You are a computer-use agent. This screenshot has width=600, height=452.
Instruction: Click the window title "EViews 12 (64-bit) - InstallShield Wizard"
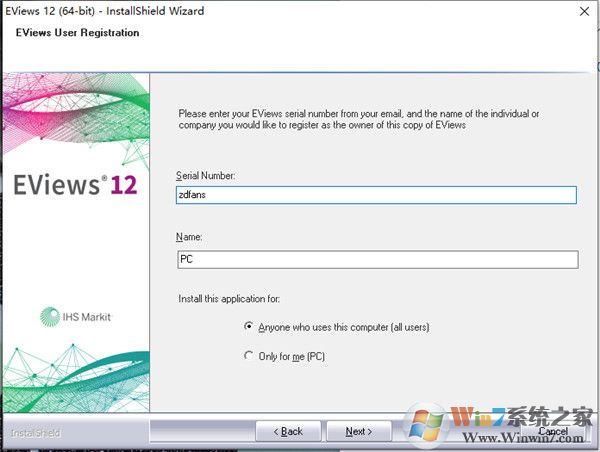104,11
